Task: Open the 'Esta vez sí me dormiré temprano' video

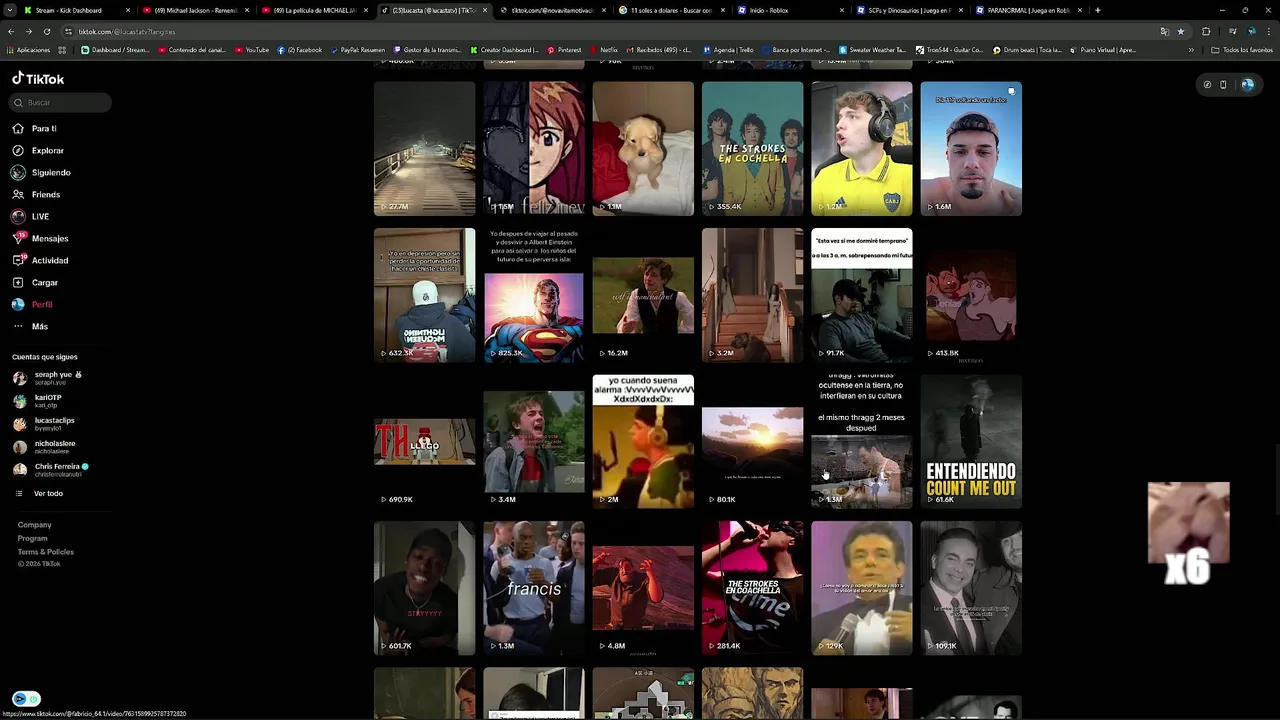Action: tap(862, 295)
